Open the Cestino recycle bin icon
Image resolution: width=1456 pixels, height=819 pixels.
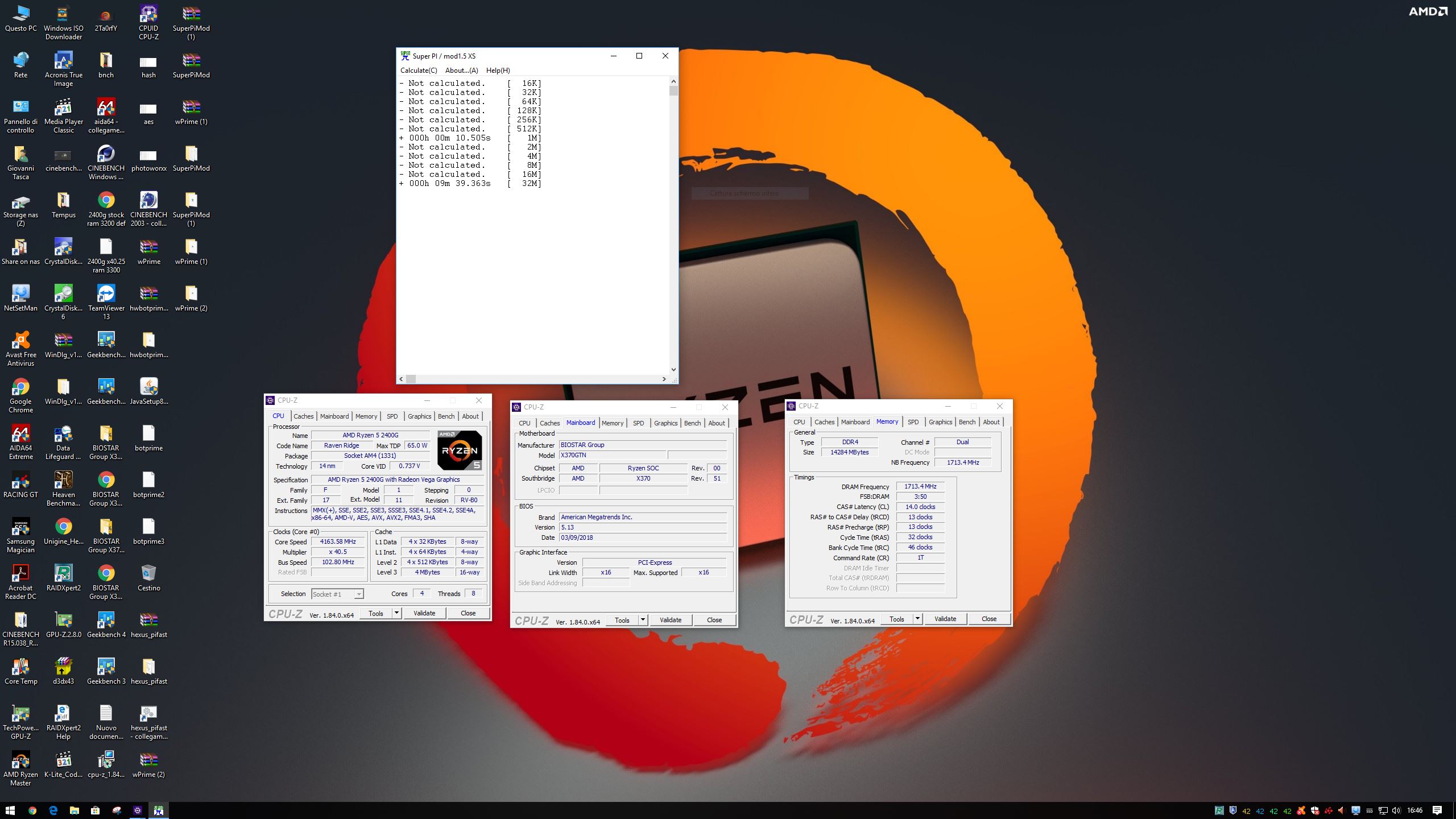(148, 578)
